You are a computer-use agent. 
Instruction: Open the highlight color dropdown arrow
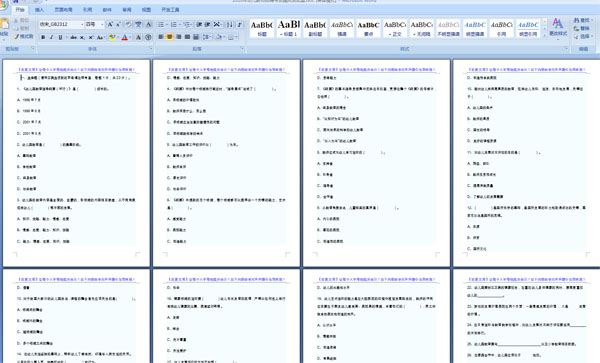(x=117, y=37)
